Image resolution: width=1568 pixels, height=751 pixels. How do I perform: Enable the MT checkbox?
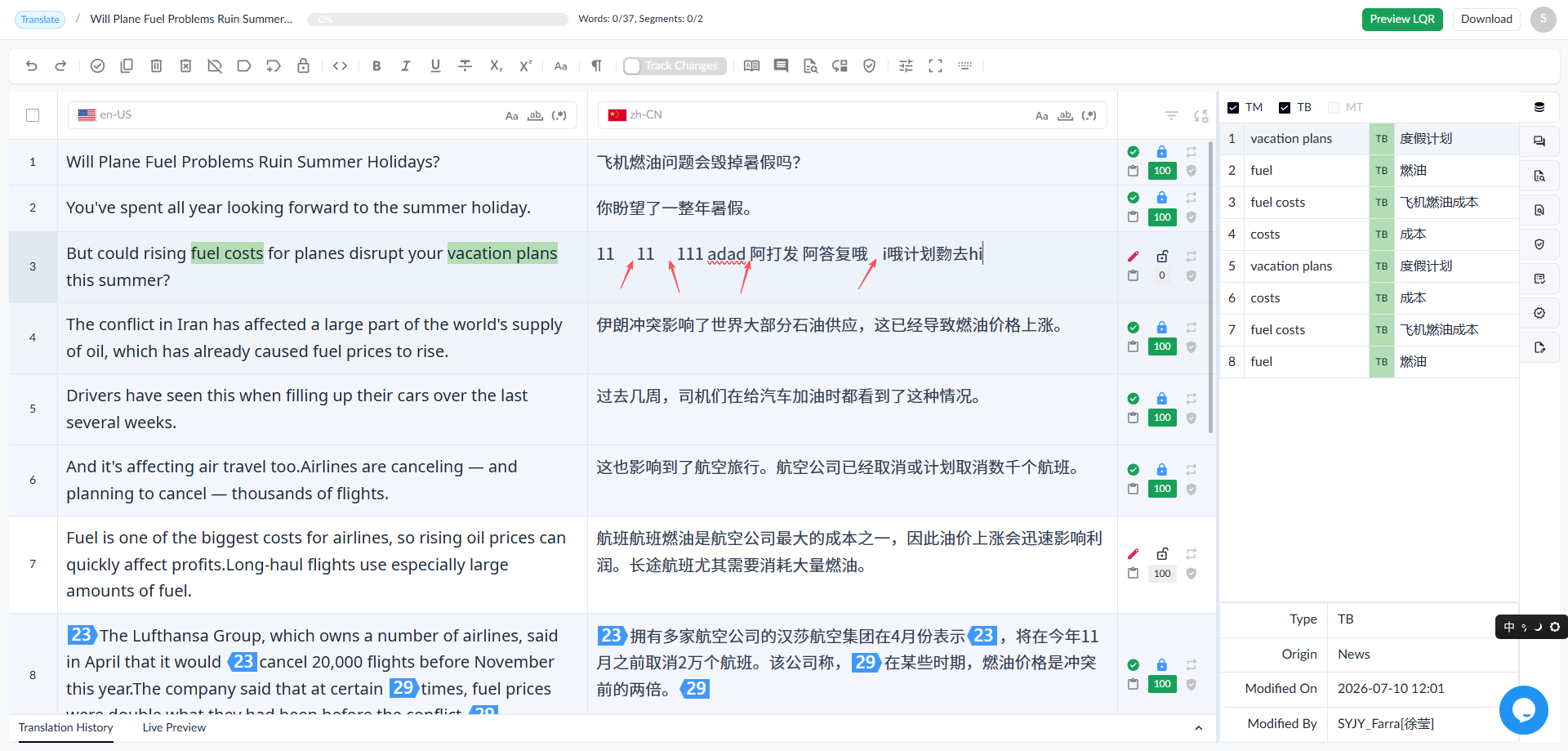click(x=1334, y=108)
